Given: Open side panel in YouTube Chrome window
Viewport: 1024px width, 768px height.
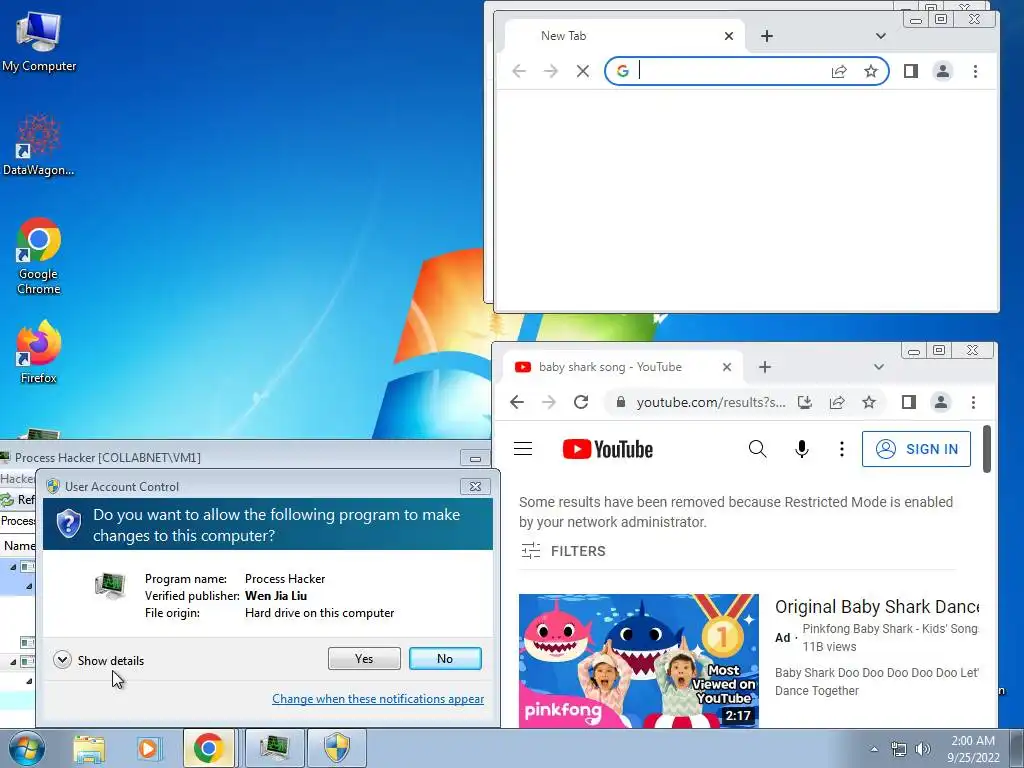Looking at the screenshot, I should tap(909, 402).
